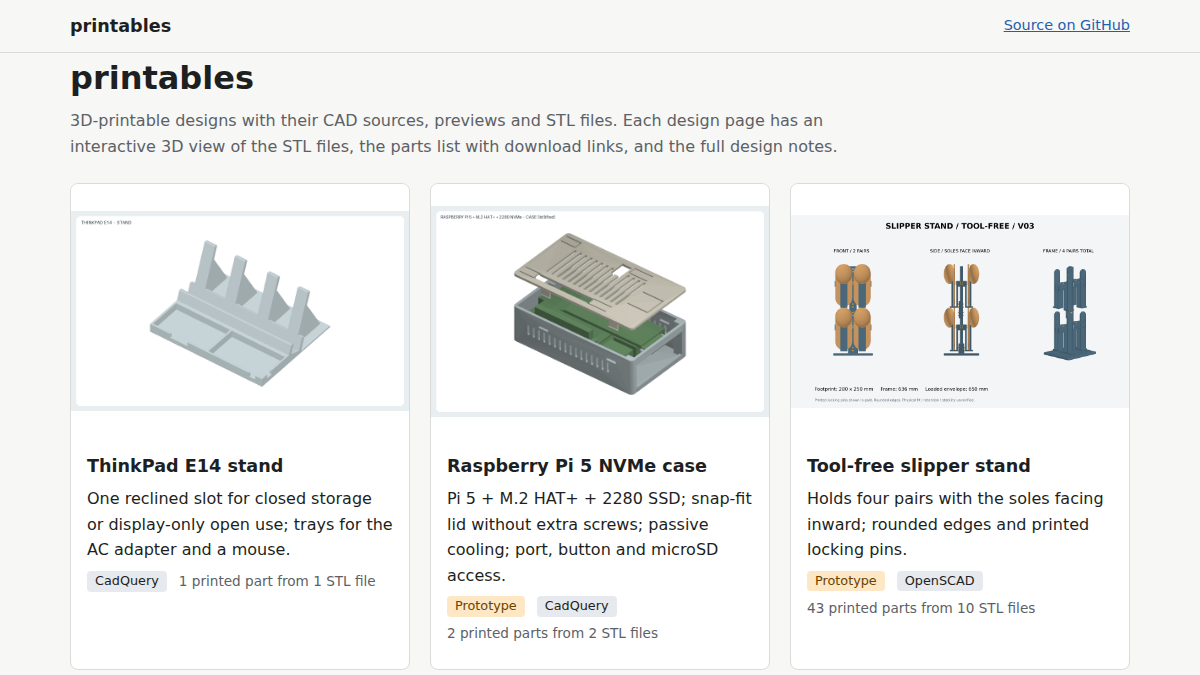The image size is (1200, 675).
Task: Click the Prototype badge on Raspberry Pi card
Action: [x=486, y=606]
